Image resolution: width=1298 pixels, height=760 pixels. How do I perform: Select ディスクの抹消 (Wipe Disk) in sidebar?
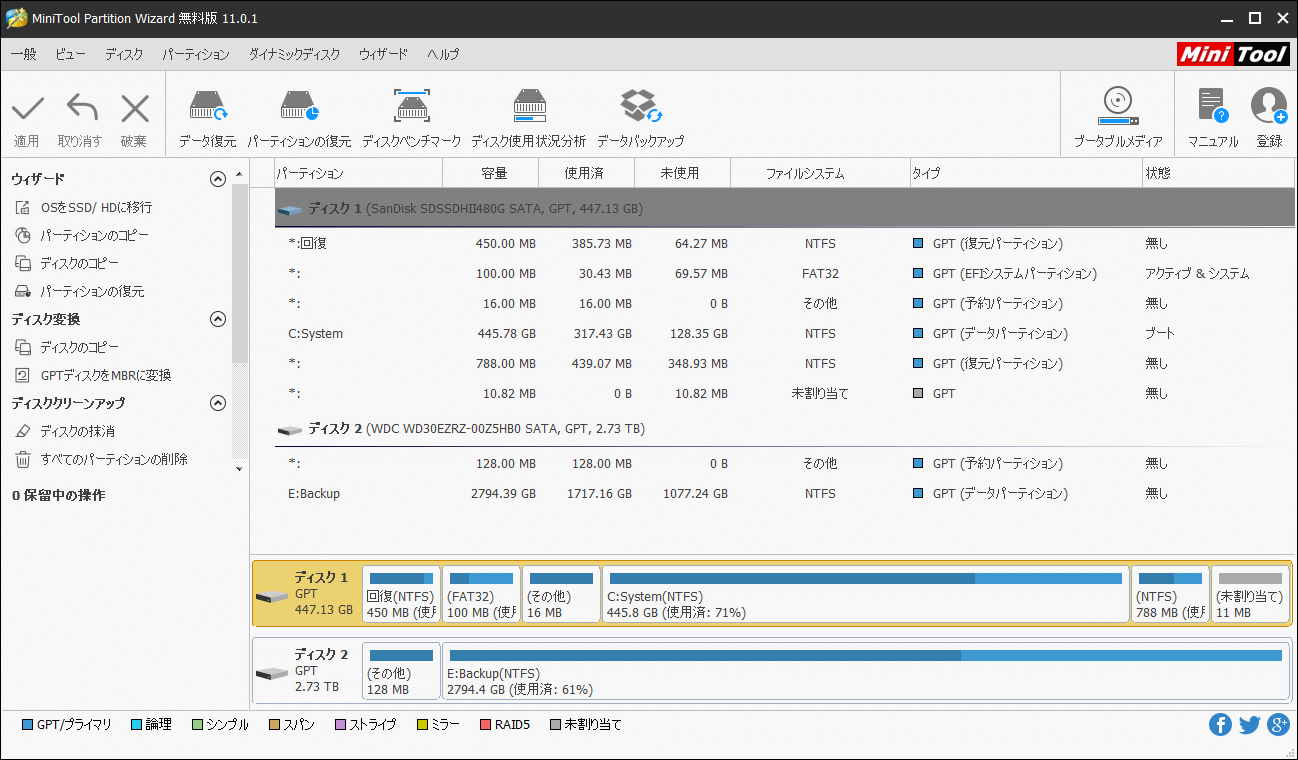[77, 431]
